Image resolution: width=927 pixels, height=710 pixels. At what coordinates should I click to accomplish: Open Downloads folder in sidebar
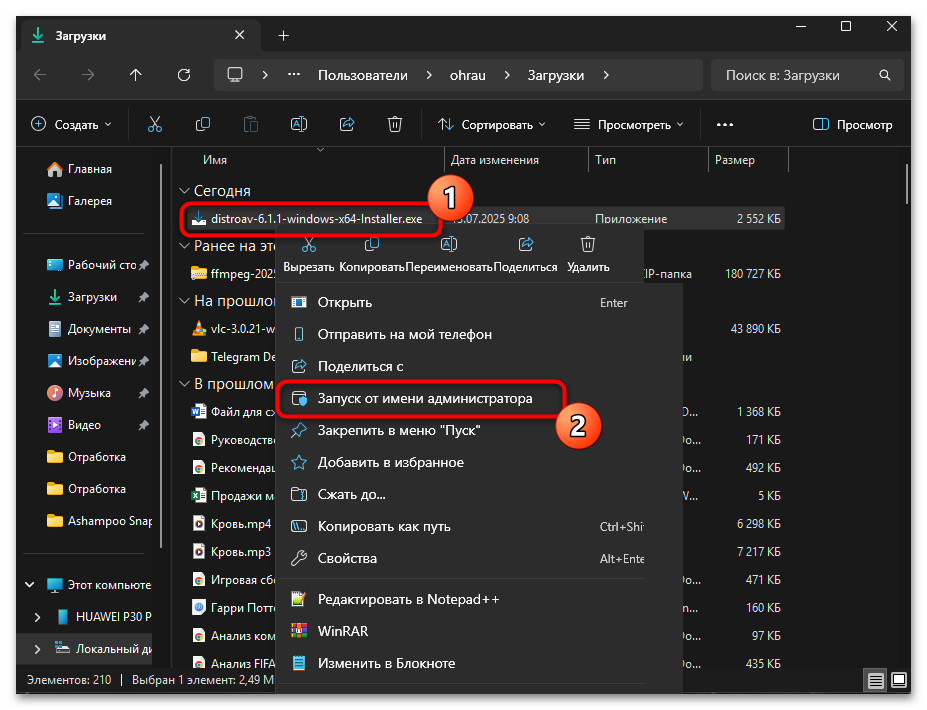[92, 297]
